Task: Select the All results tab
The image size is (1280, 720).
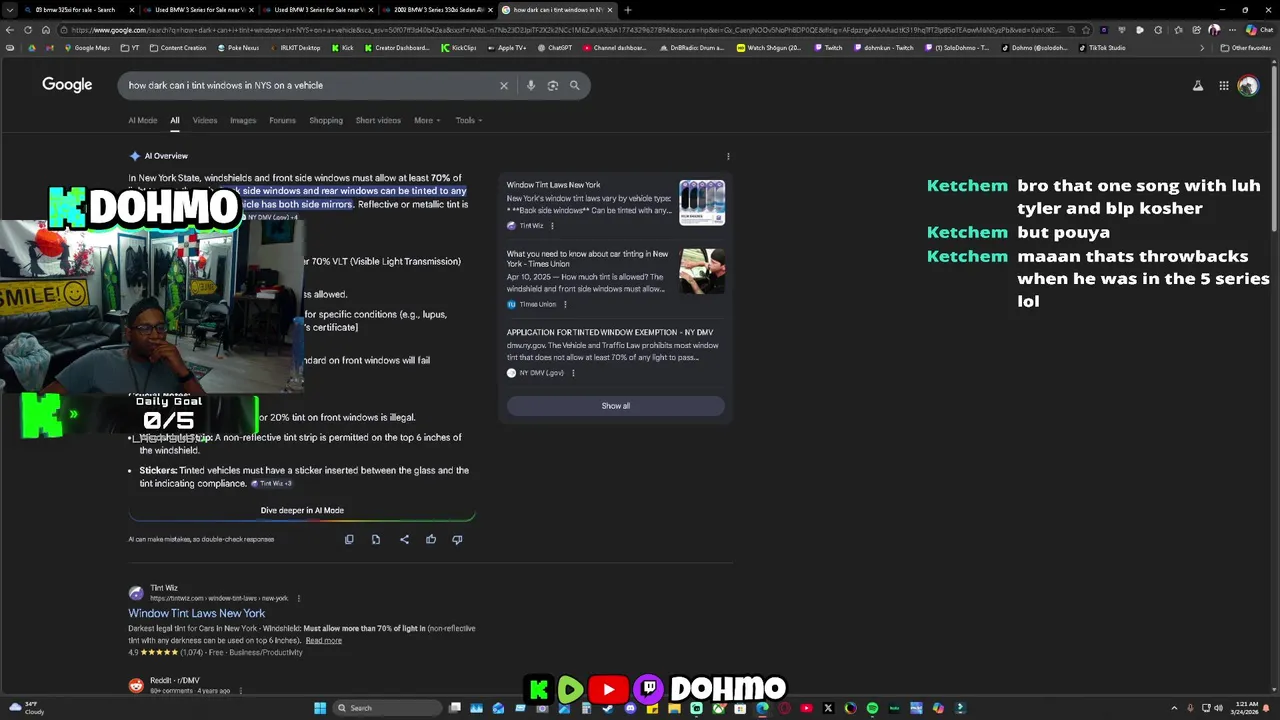Action: tap(174, 120)
